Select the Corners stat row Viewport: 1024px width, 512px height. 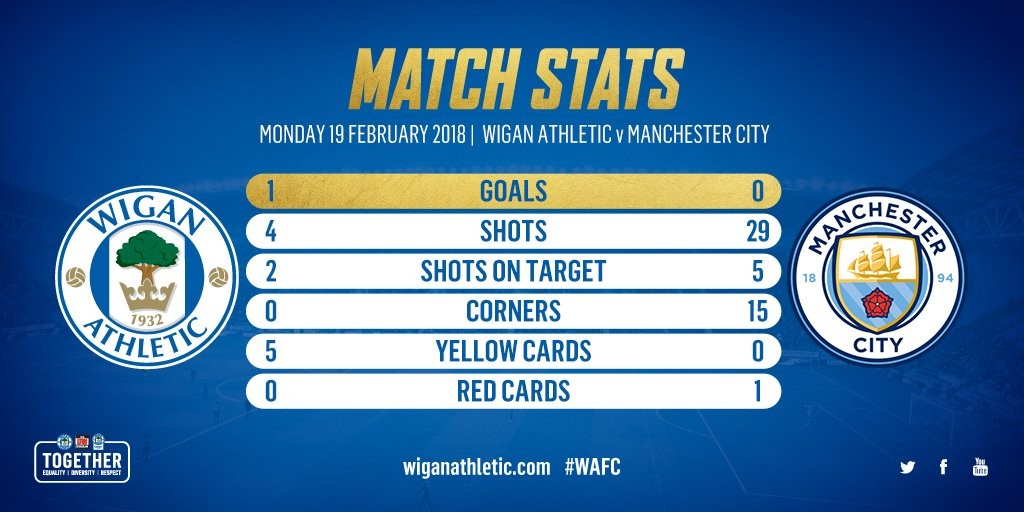click(513, 311)
